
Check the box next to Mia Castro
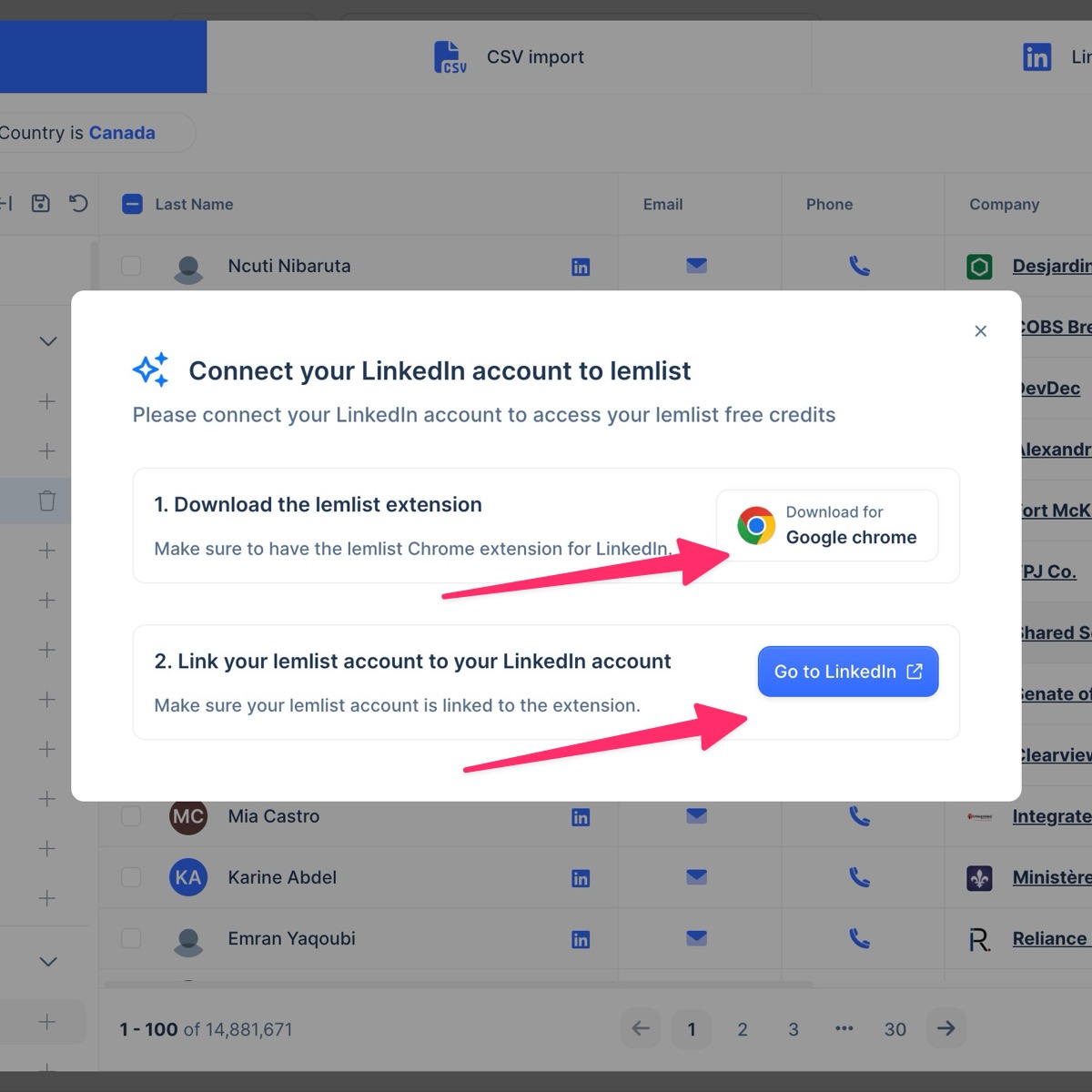(130, 816)
